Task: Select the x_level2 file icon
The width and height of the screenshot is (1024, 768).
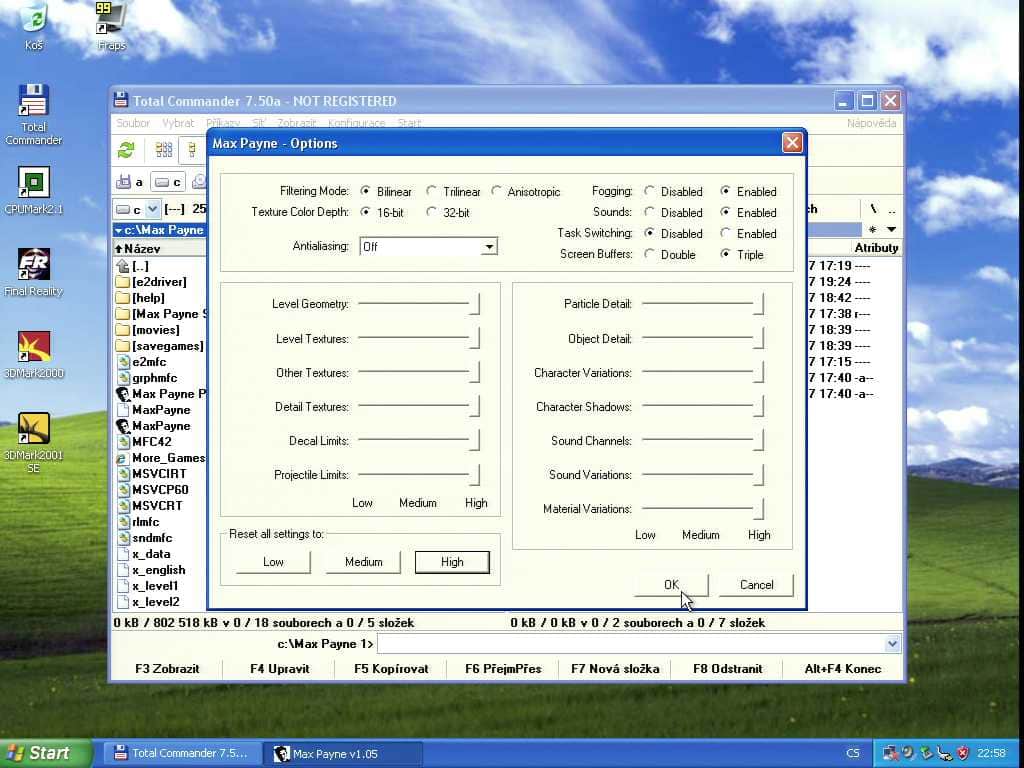Action: coord(123,602)
